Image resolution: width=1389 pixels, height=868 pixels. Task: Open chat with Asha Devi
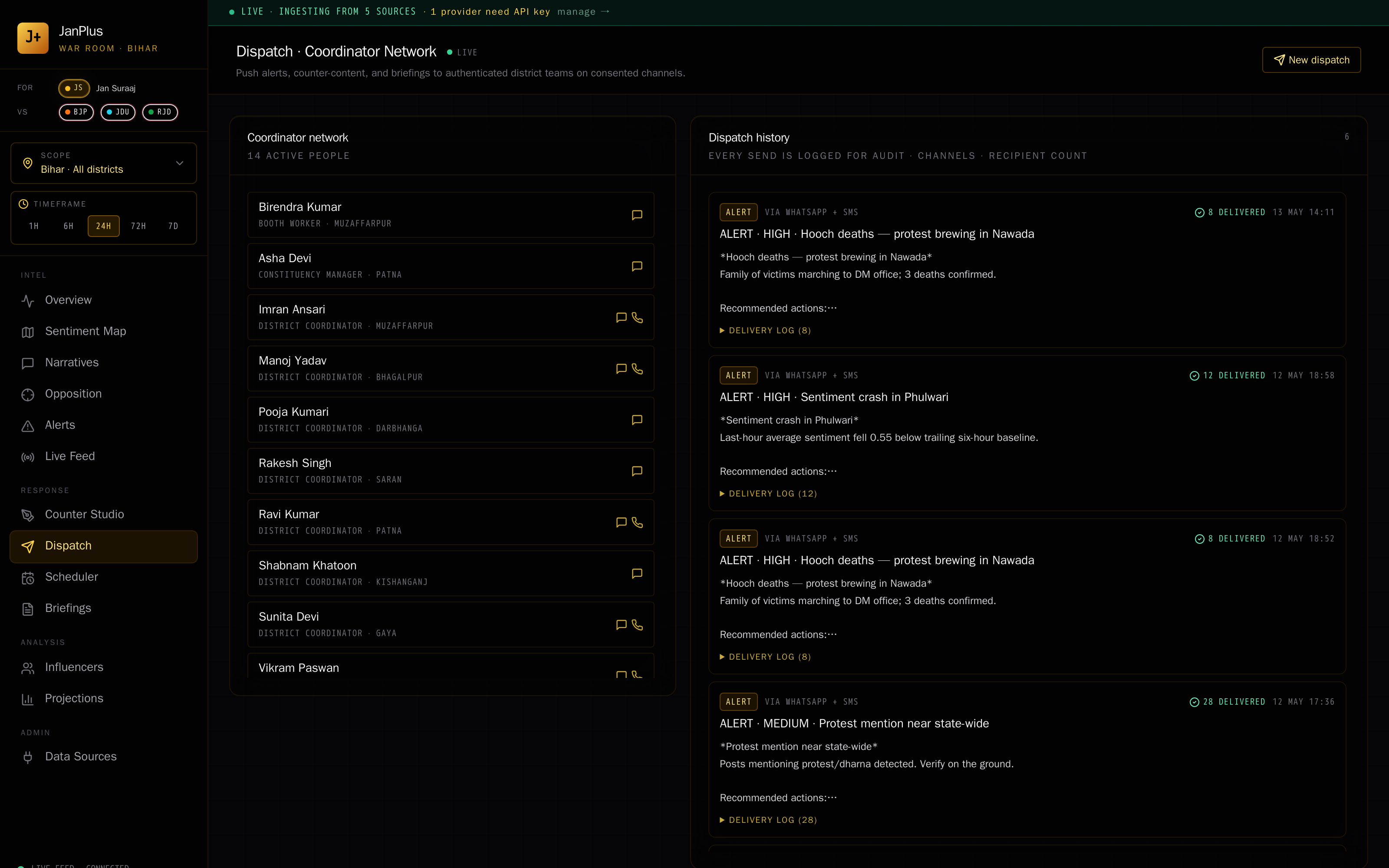coord(636,266)
